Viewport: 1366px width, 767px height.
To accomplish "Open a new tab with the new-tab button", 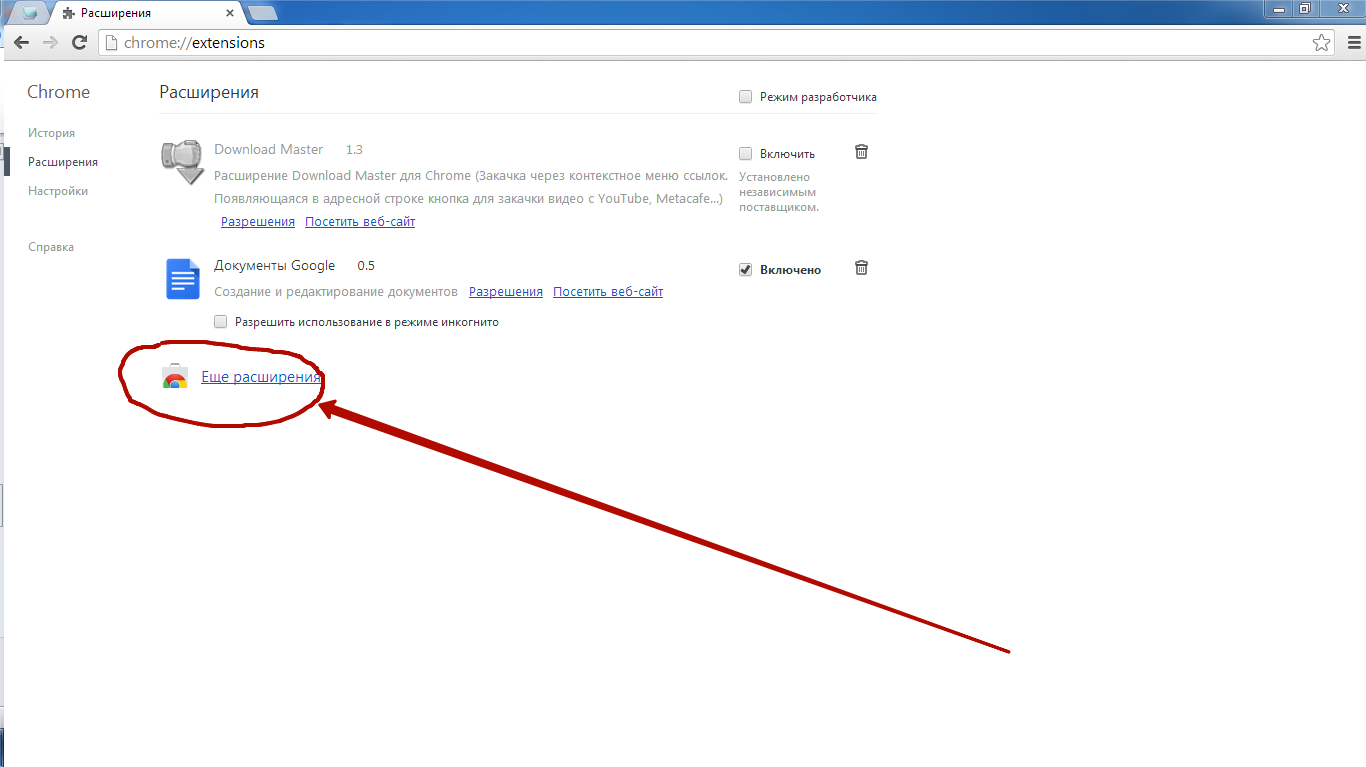I will 262,13.
